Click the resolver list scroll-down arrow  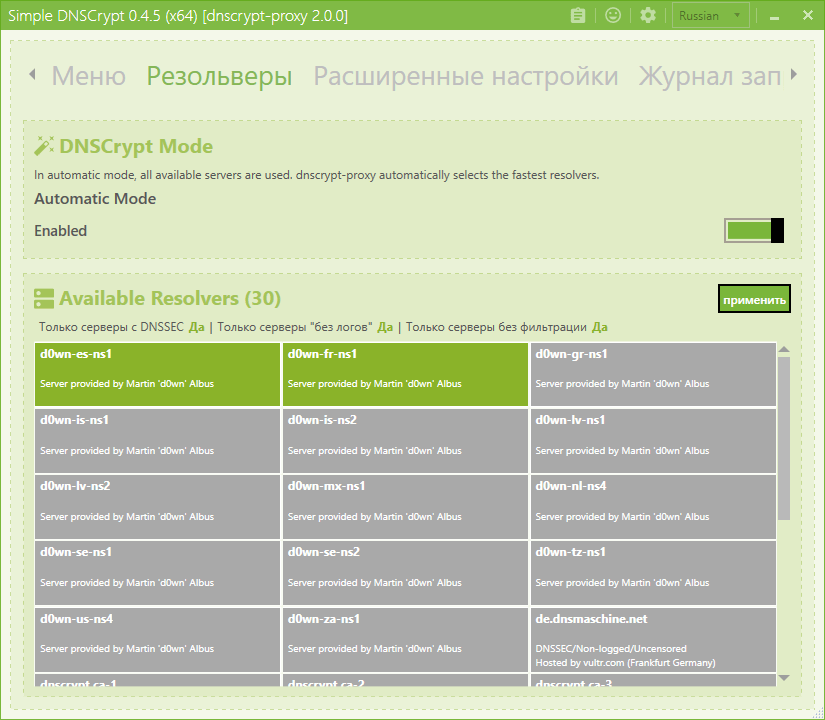[784, 678]
